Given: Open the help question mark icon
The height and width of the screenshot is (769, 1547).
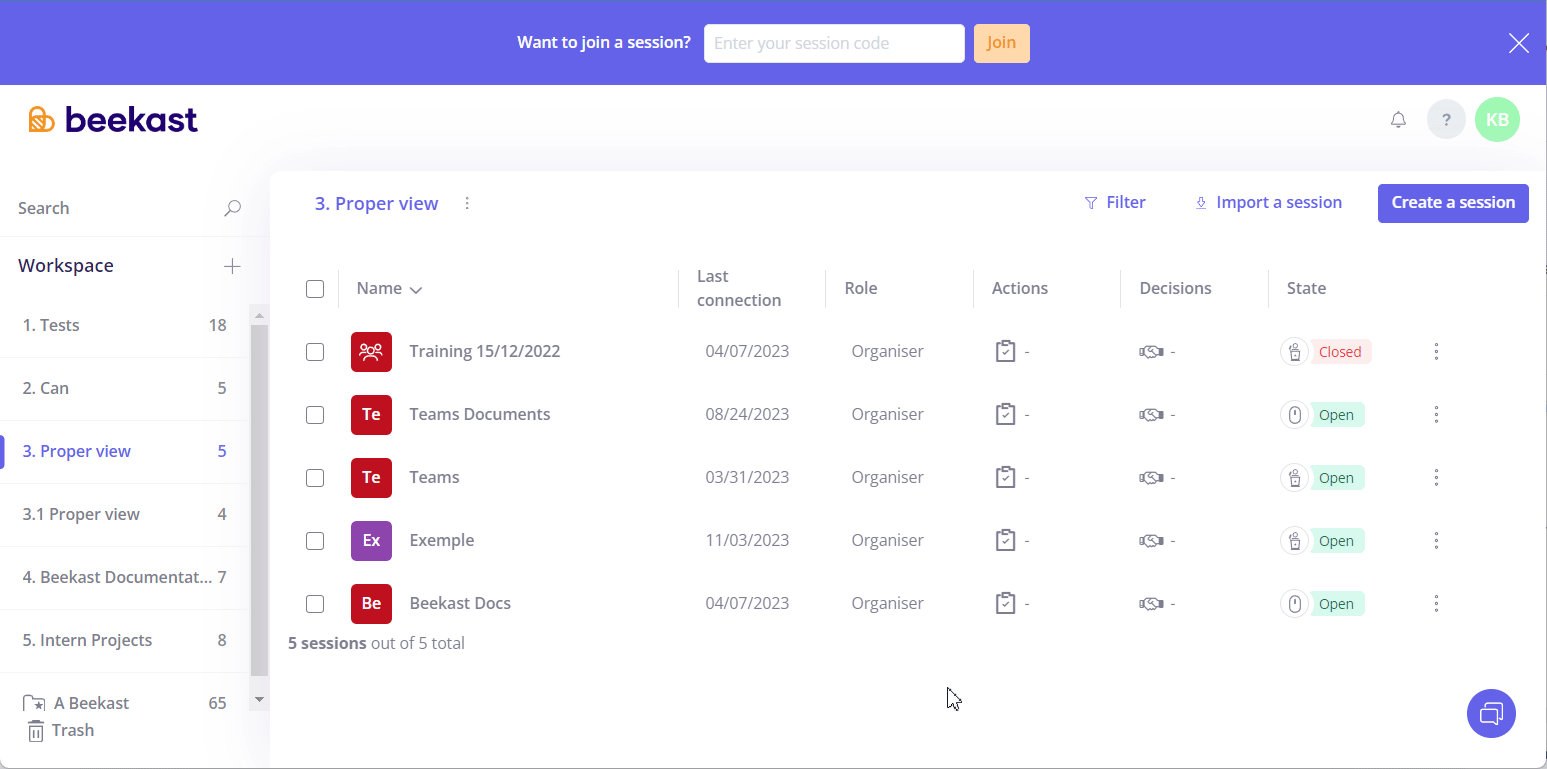Looking at the screenshot, I should coord(1446,120).
